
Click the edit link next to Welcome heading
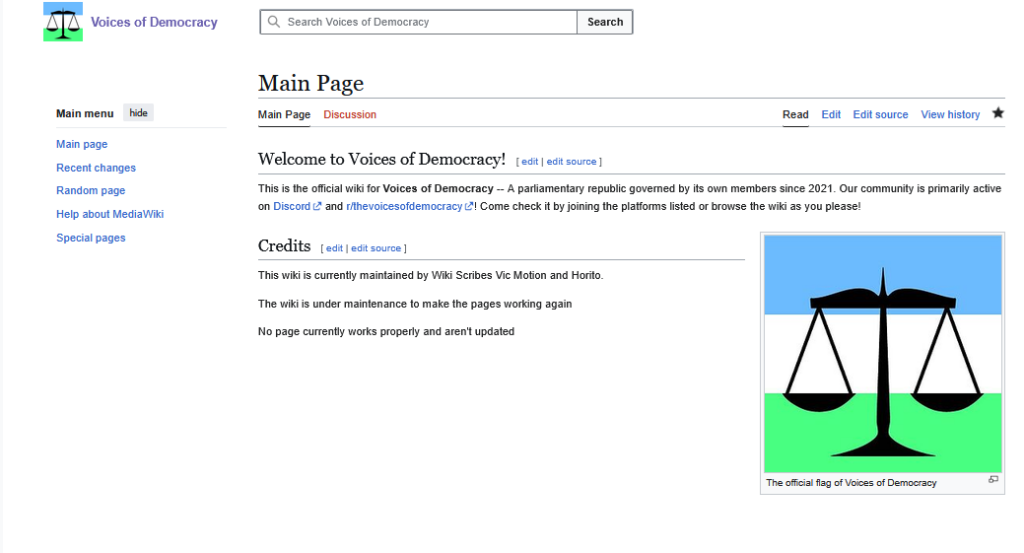pos(530,161)
